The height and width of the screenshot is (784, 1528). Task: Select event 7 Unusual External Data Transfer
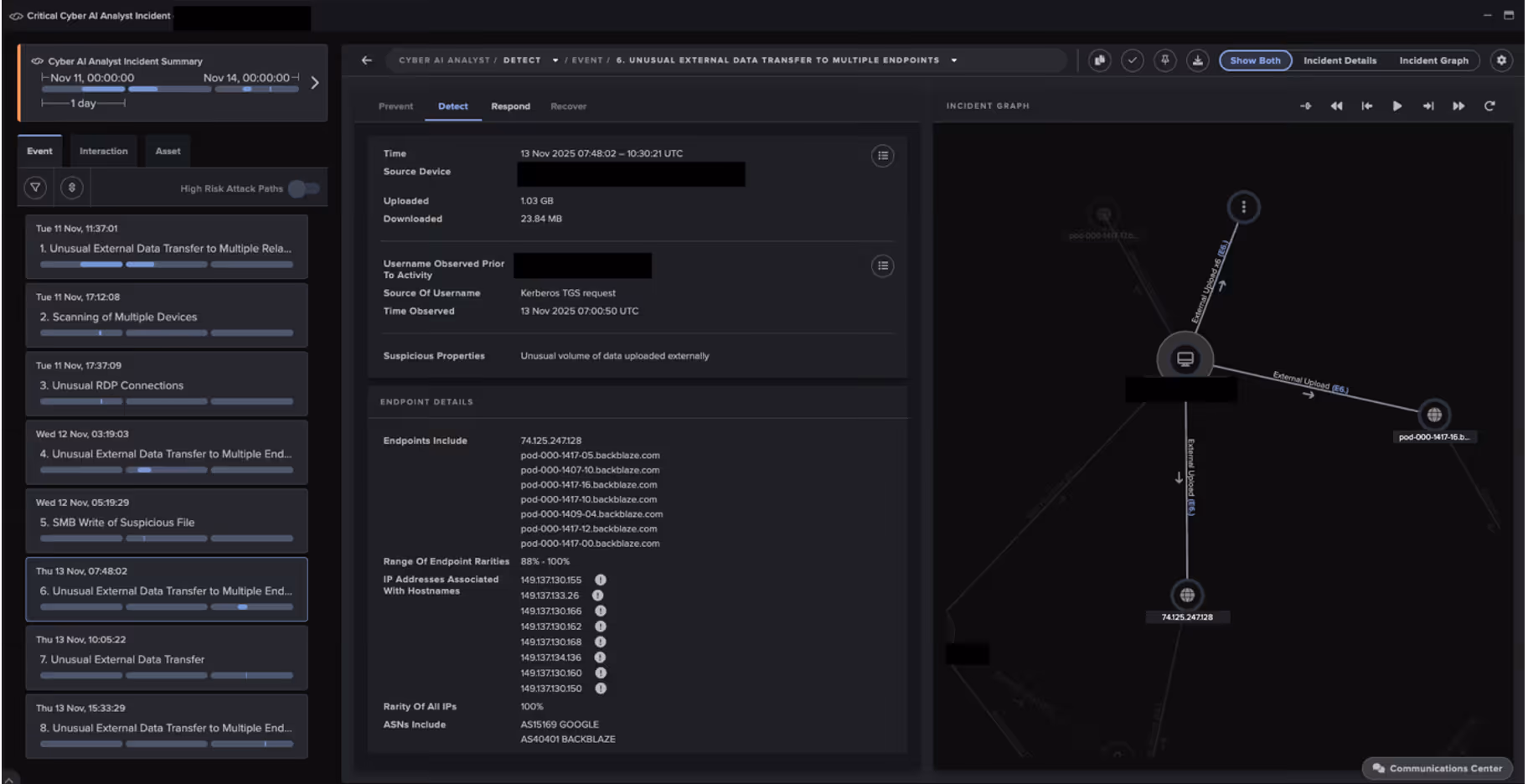click(167, 658)
